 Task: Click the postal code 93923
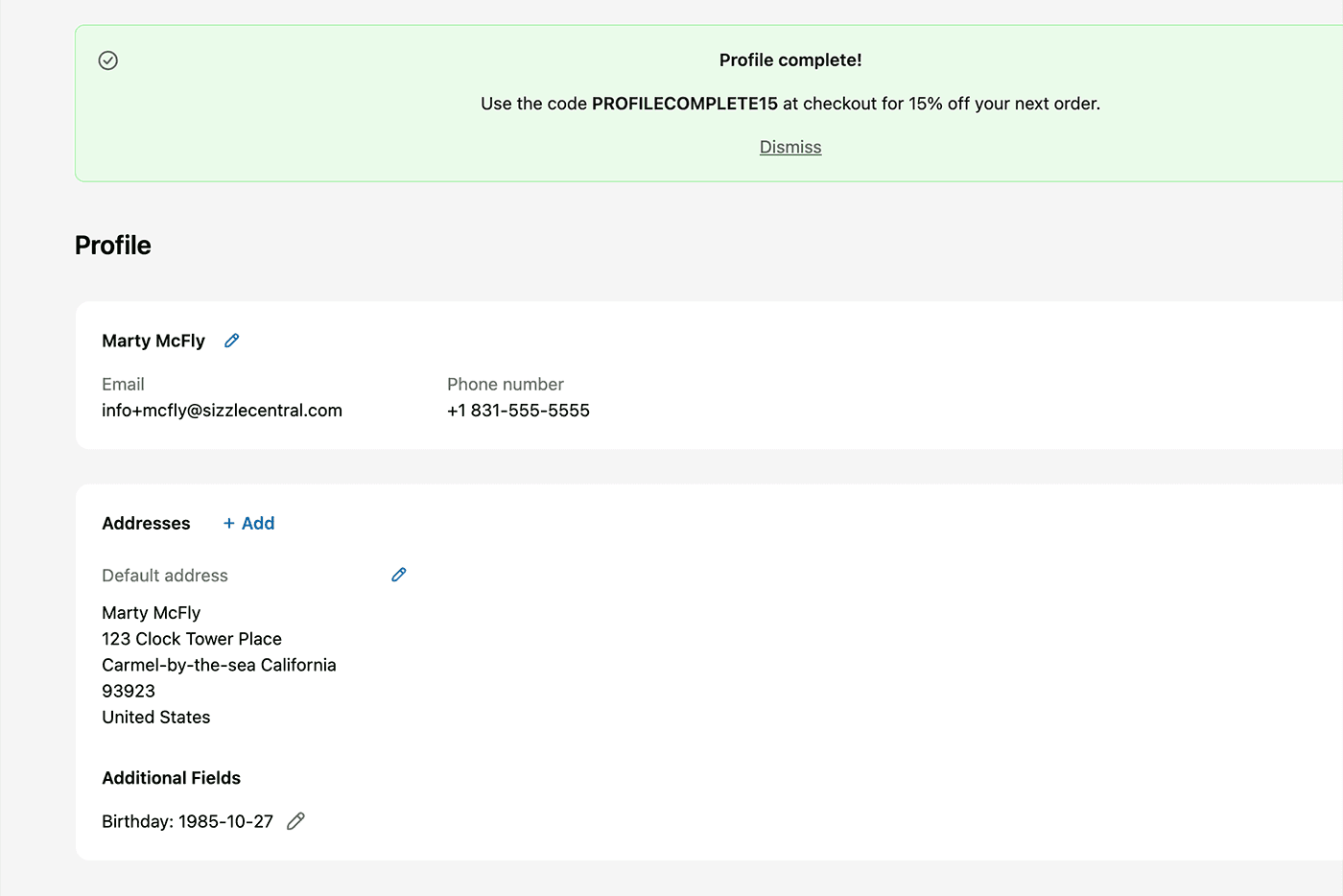coord(129,691)
